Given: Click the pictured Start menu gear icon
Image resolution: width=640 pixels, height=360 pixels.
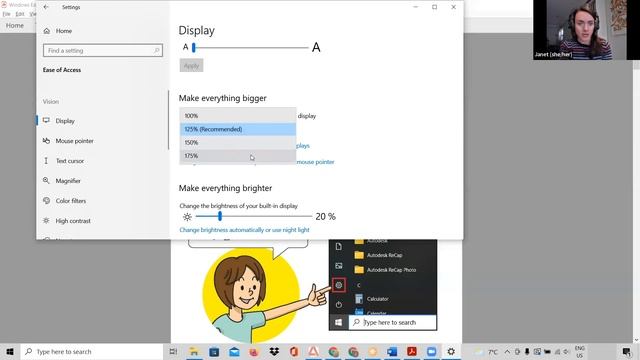Looking at the screenshot, I should pos(339,285).
